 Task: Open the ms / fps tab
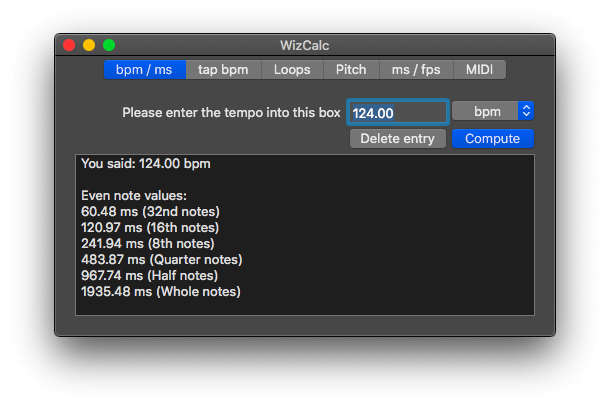click(416, 70)
